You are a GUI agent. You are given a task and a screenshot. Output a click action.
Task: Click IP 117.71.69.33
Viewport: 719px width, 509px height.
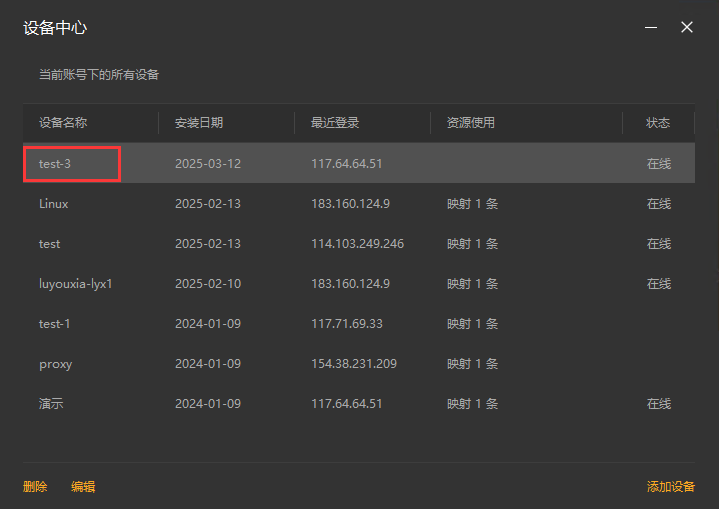pos(347,324)
